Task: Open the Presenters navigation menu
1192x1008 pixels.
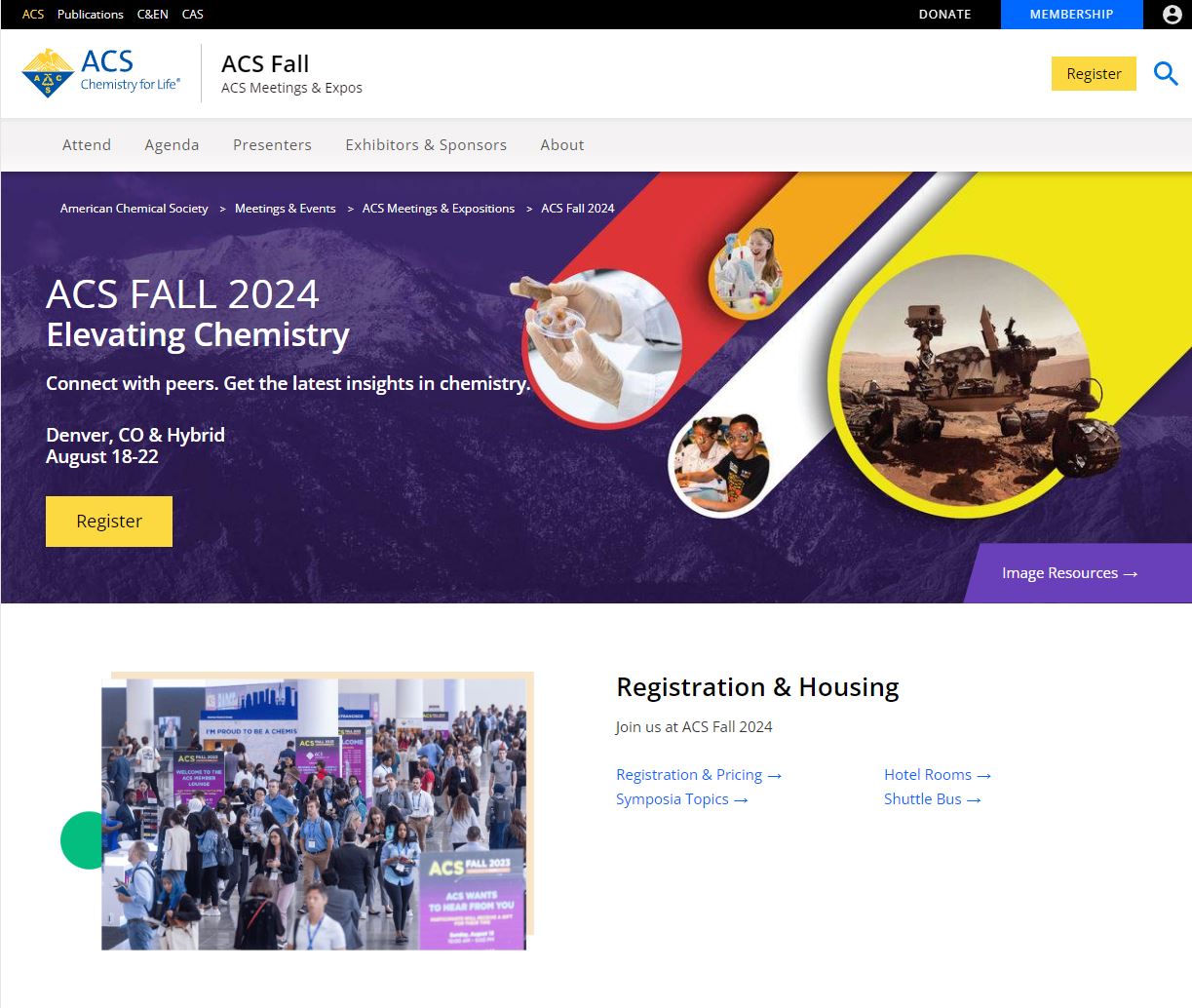Action: tap(272, 145)
